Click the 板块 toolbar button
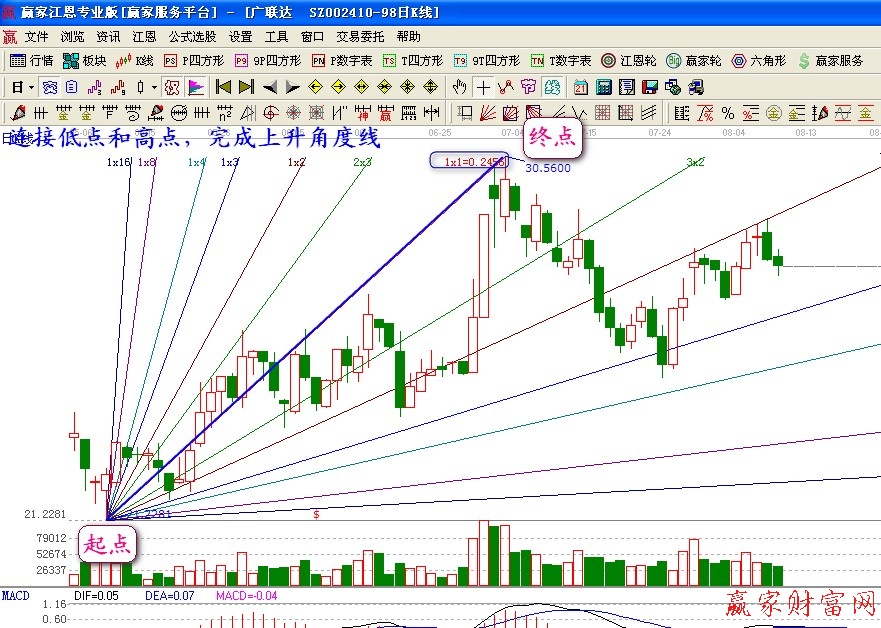This screenshot has width=881, height=628. coord(84,61)
